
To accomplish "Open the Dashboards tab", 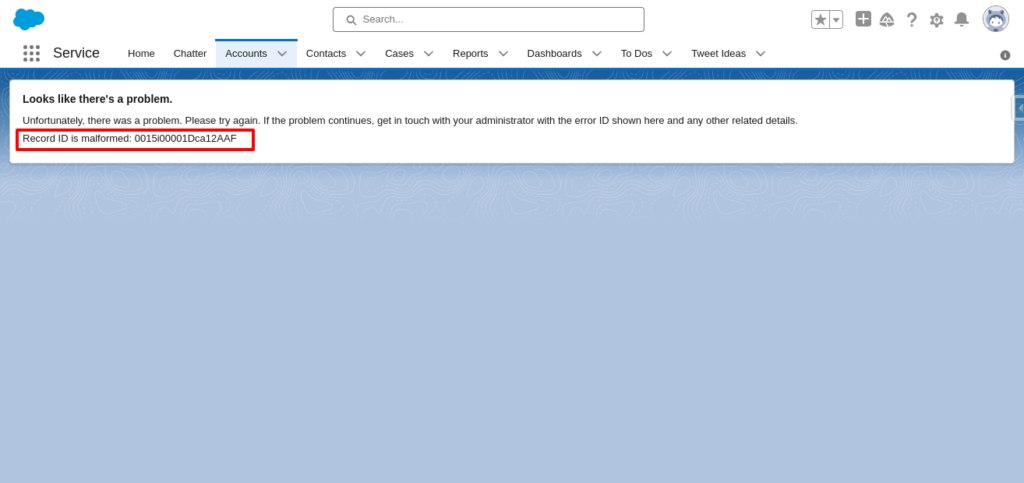I will click(x=554, y=54).
